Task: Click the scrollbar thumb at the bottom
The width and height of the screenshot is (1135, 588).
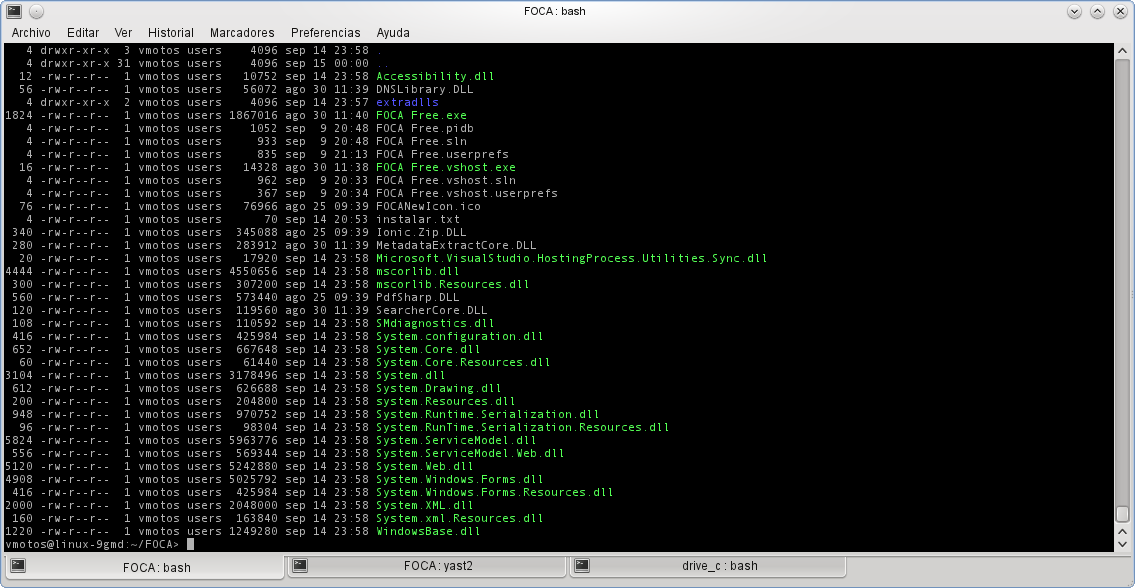Action: [1123, 515]
